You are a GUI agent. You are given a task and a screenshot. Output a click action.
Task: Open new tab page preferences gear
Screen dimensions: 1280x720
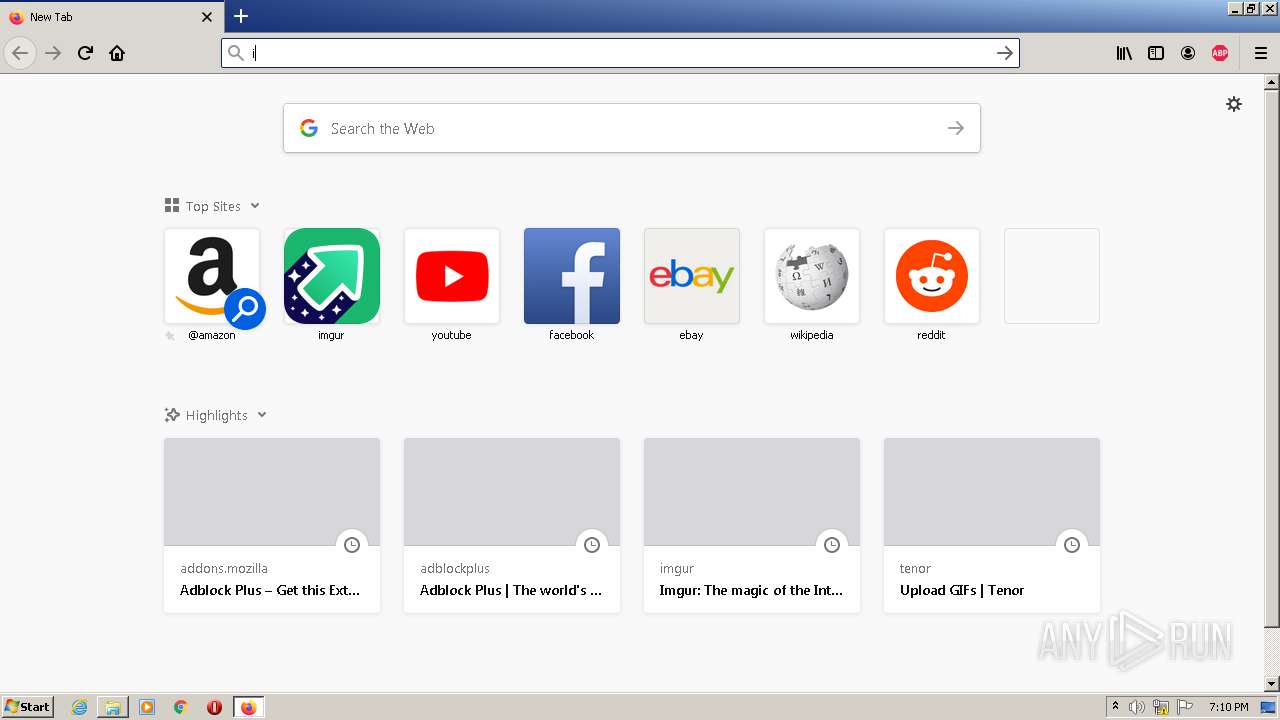point(1234,104)
